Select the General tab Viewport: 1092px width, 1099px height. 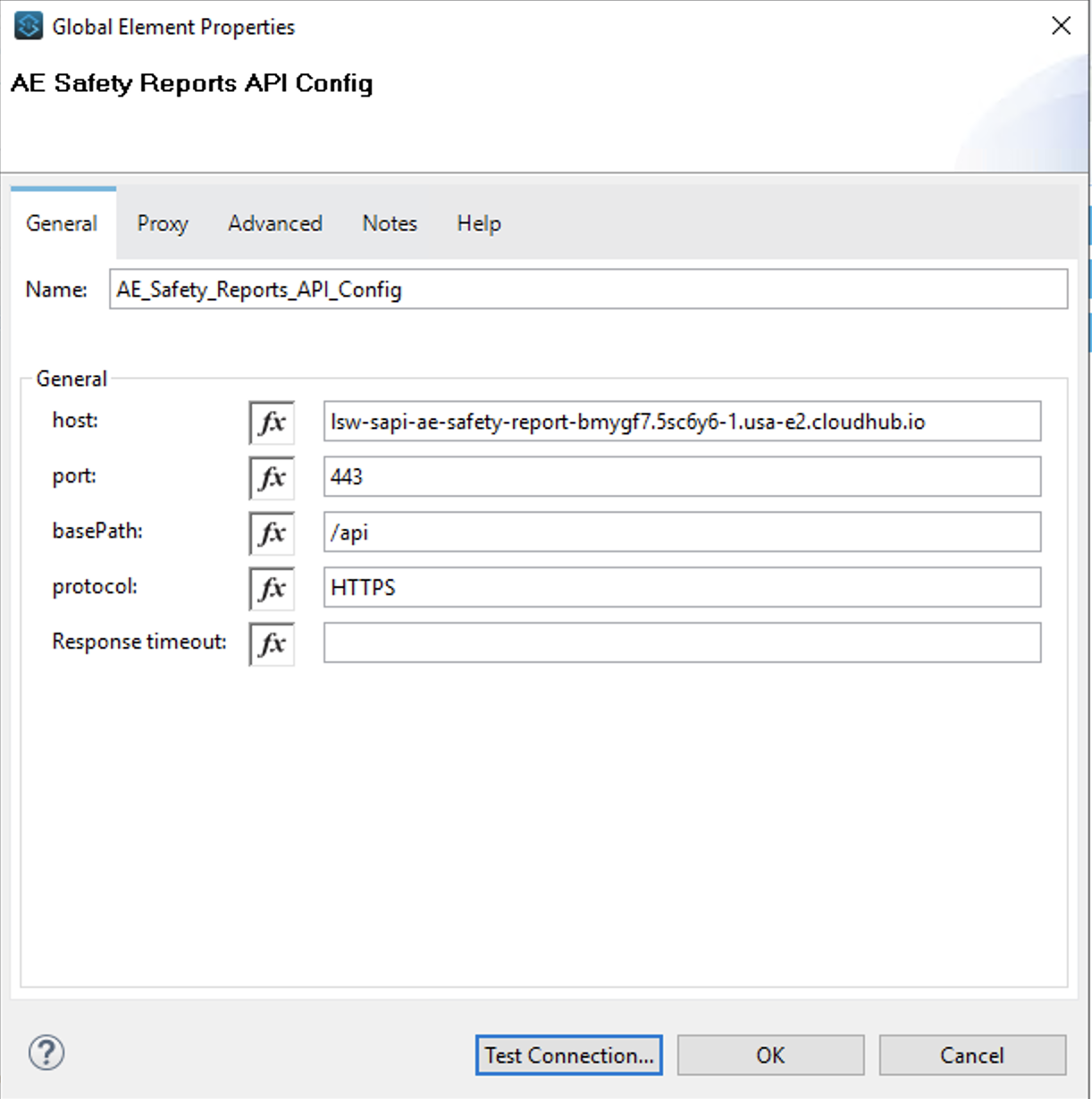click(x=63, y=223)
